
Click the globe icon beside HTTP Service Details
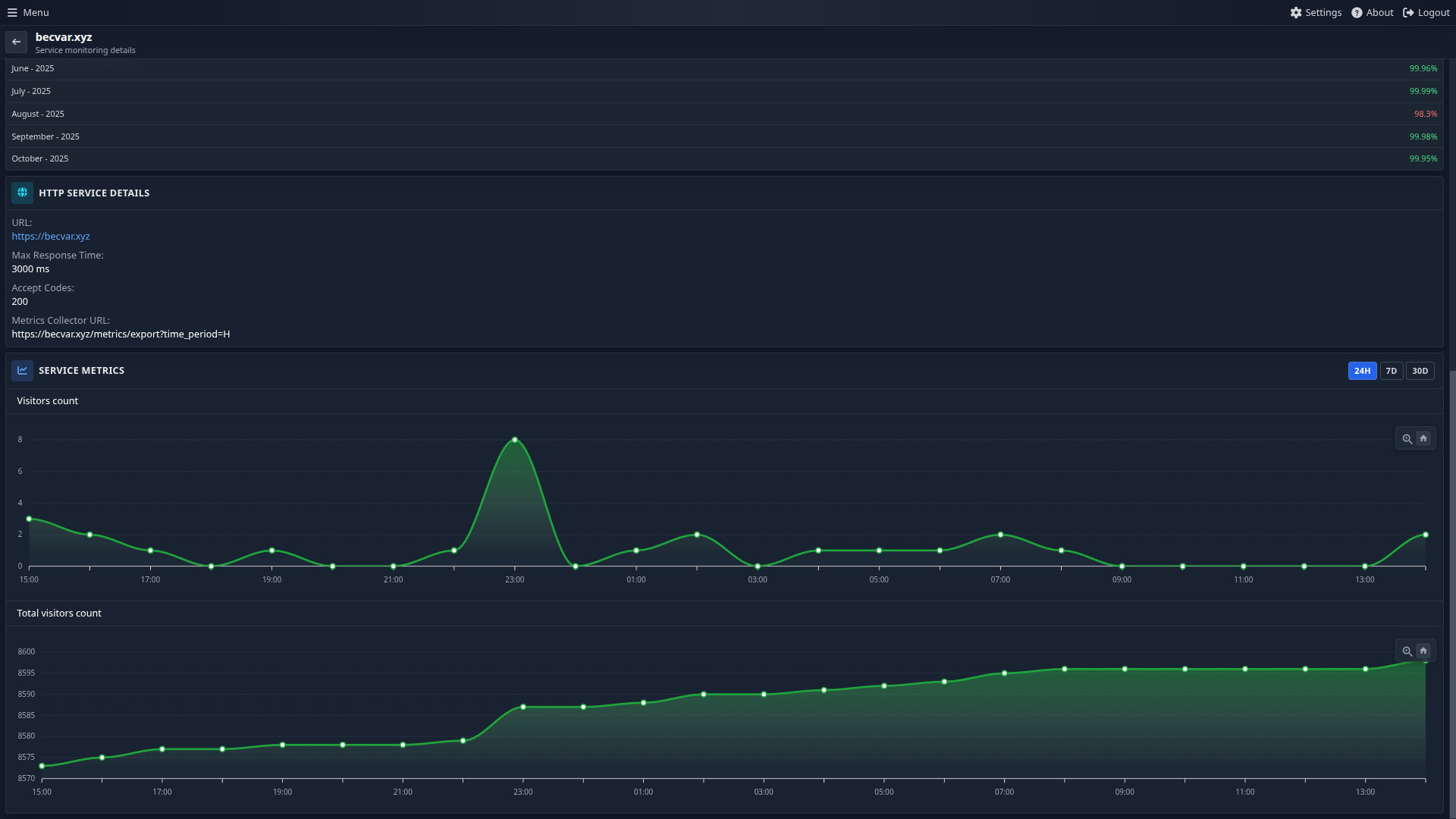[22, 193]
